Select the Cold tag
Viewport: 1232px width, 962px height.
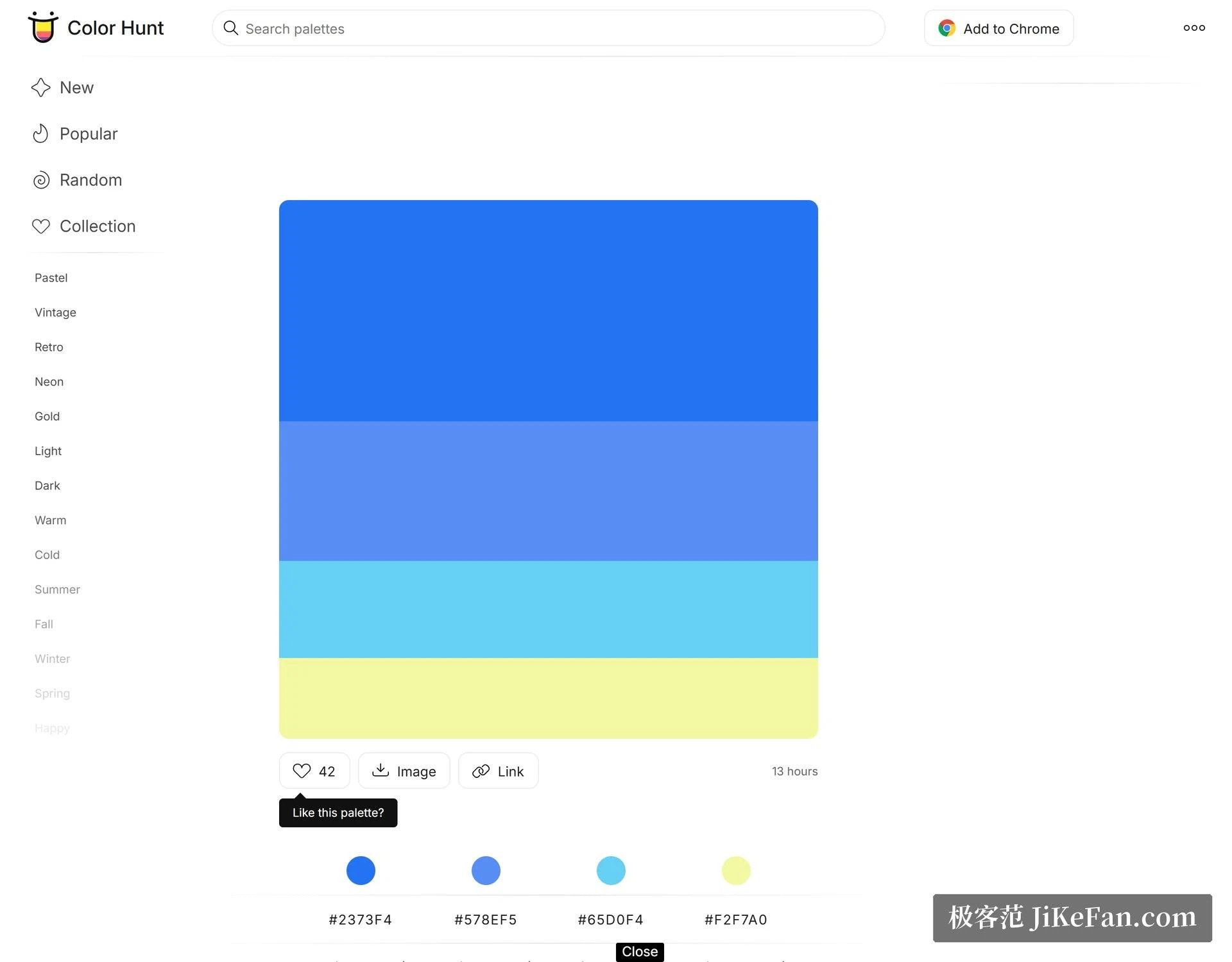pyautogui.click(x=47, y=555)
